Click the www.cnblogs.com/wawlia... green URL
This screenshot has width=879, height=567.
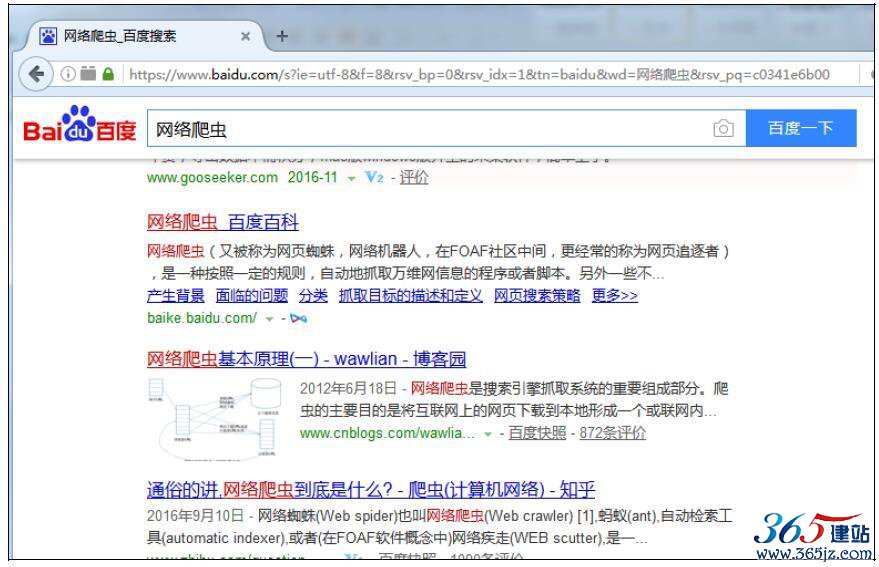tap(387, 433)
